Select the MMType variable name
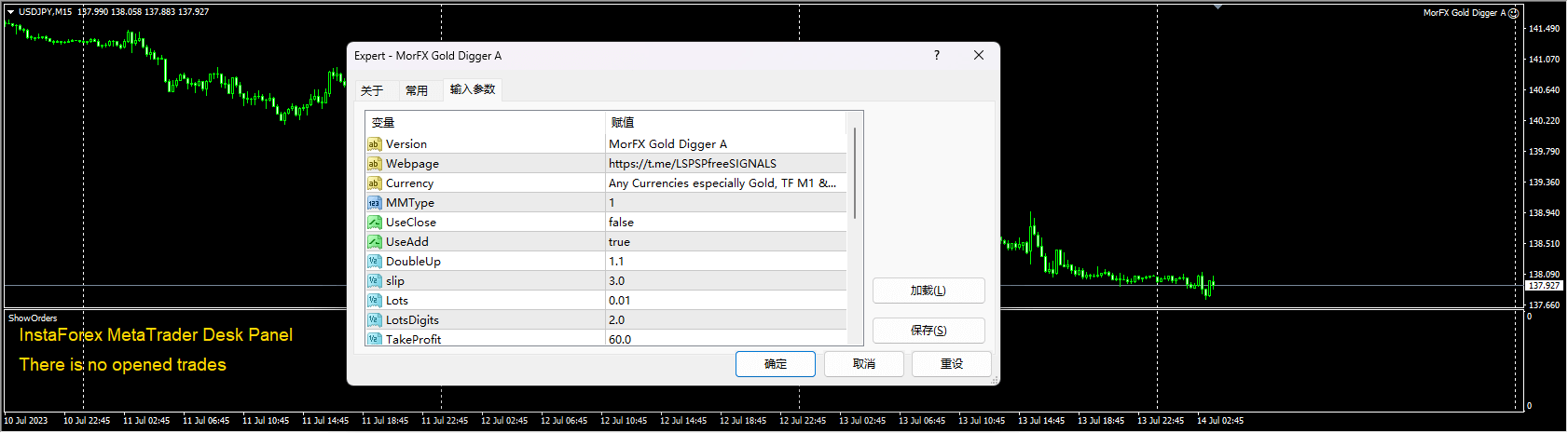This screenshot has width=1568, height=433. 410,203
